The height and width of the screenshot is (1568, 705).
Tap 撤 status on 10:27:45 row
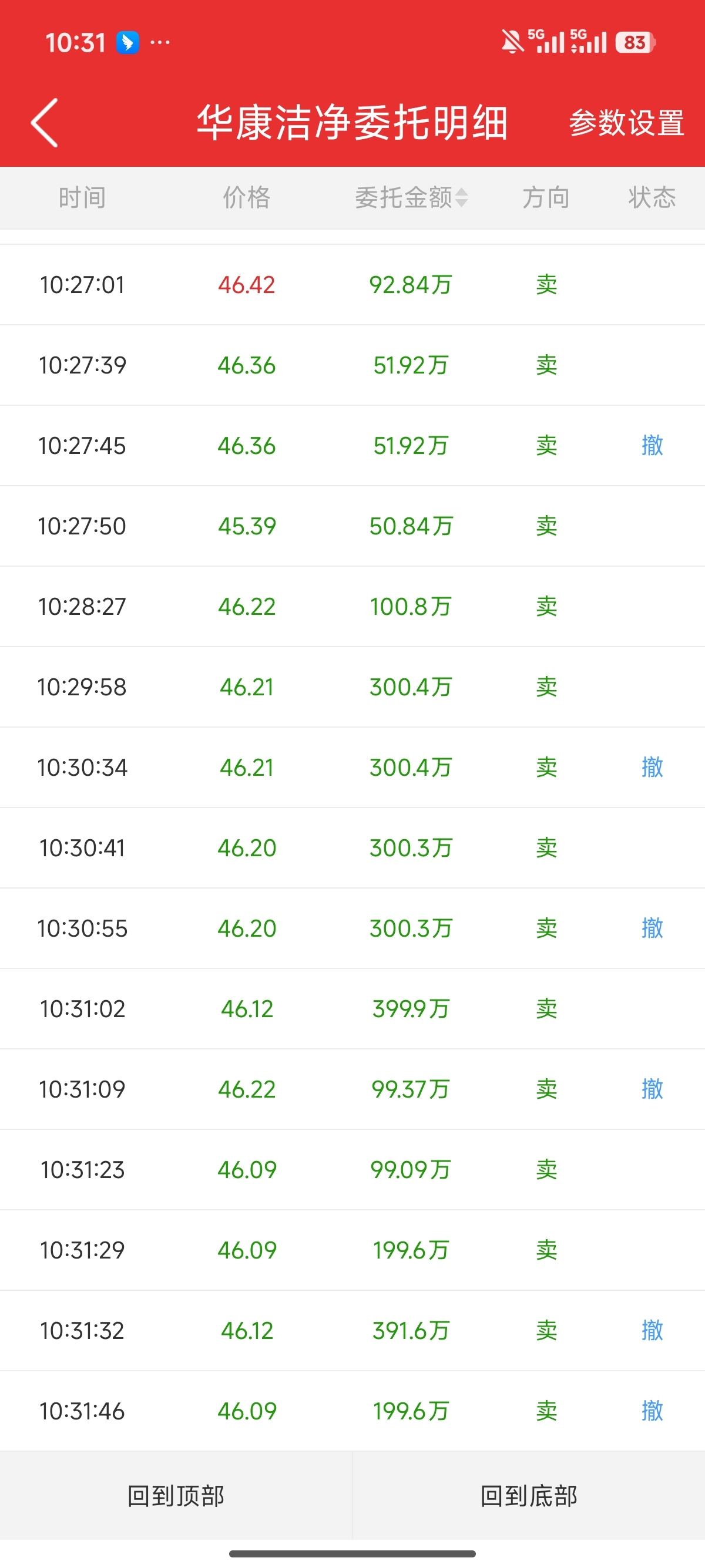pyautogui.click(x=652, y=446)
